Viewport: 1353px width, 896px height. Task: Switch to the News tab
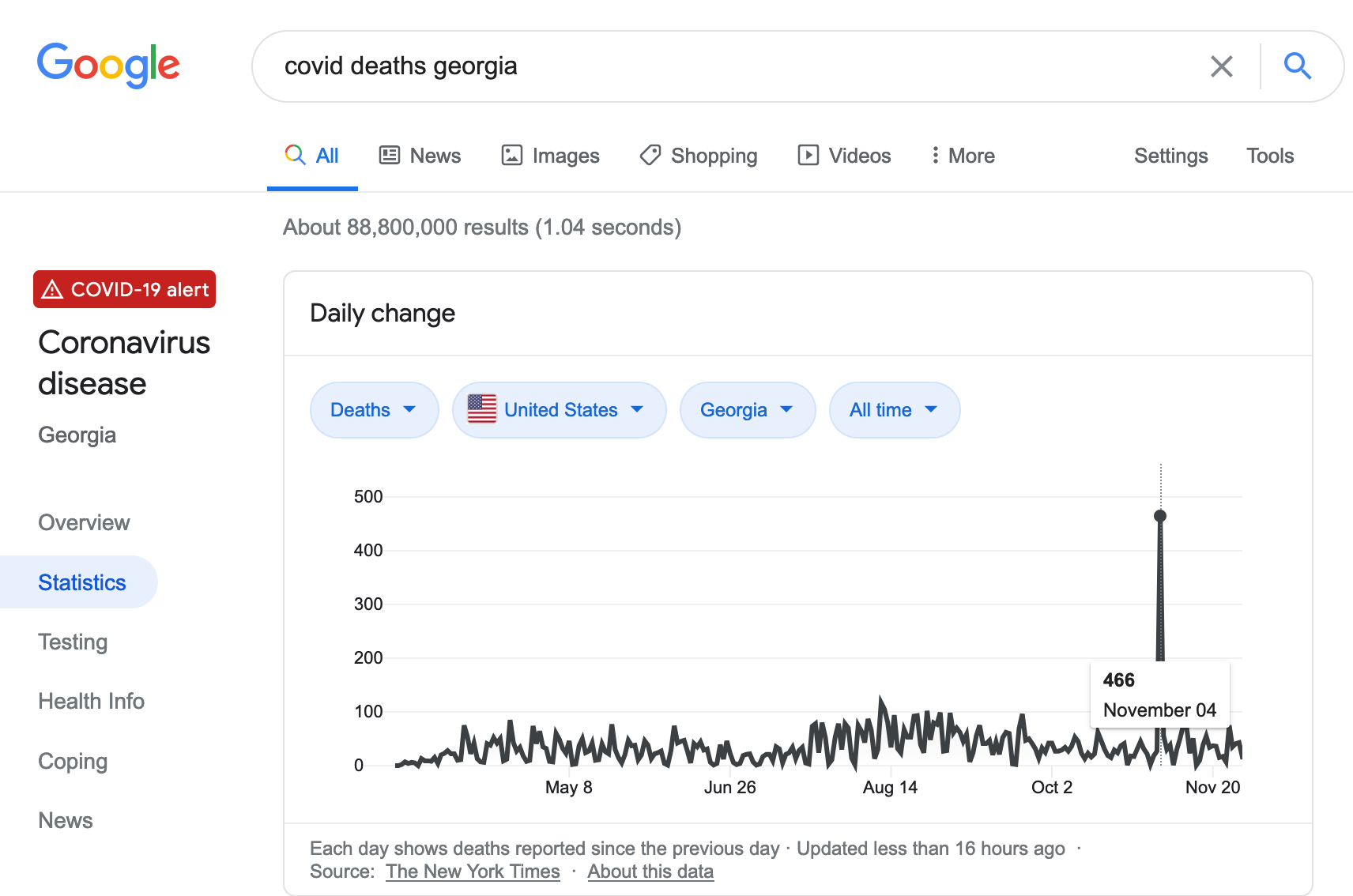click(420, 156)
